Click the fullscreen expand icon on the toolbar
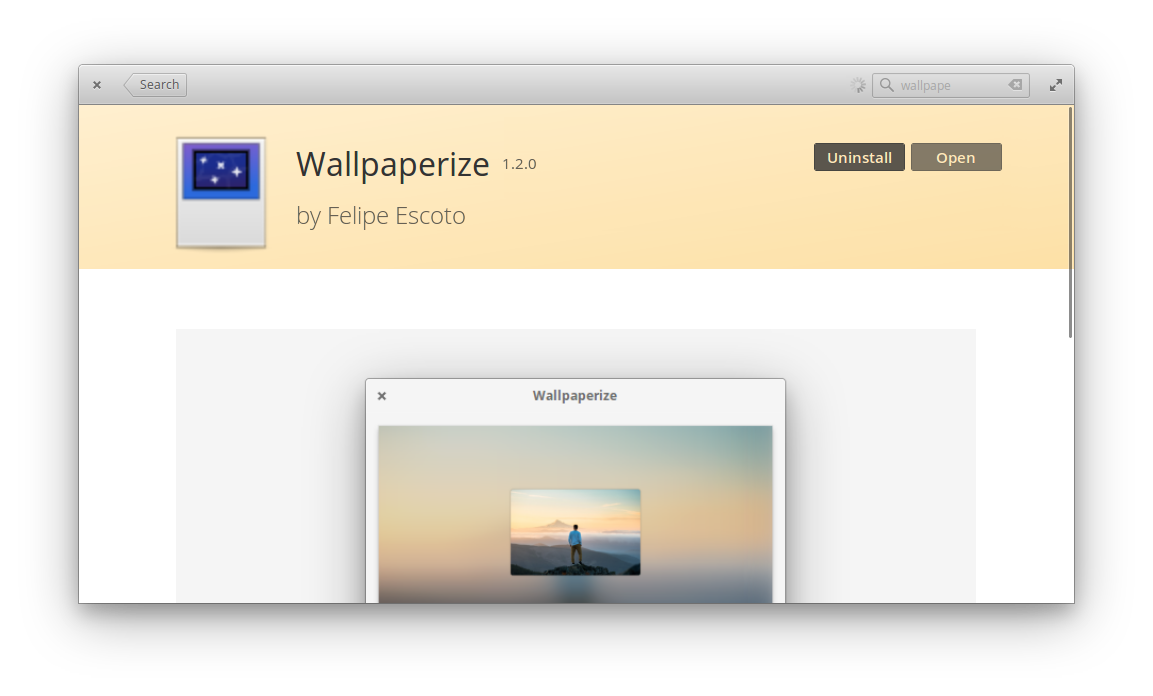The image size is (1153, 696). point(1056,84)
